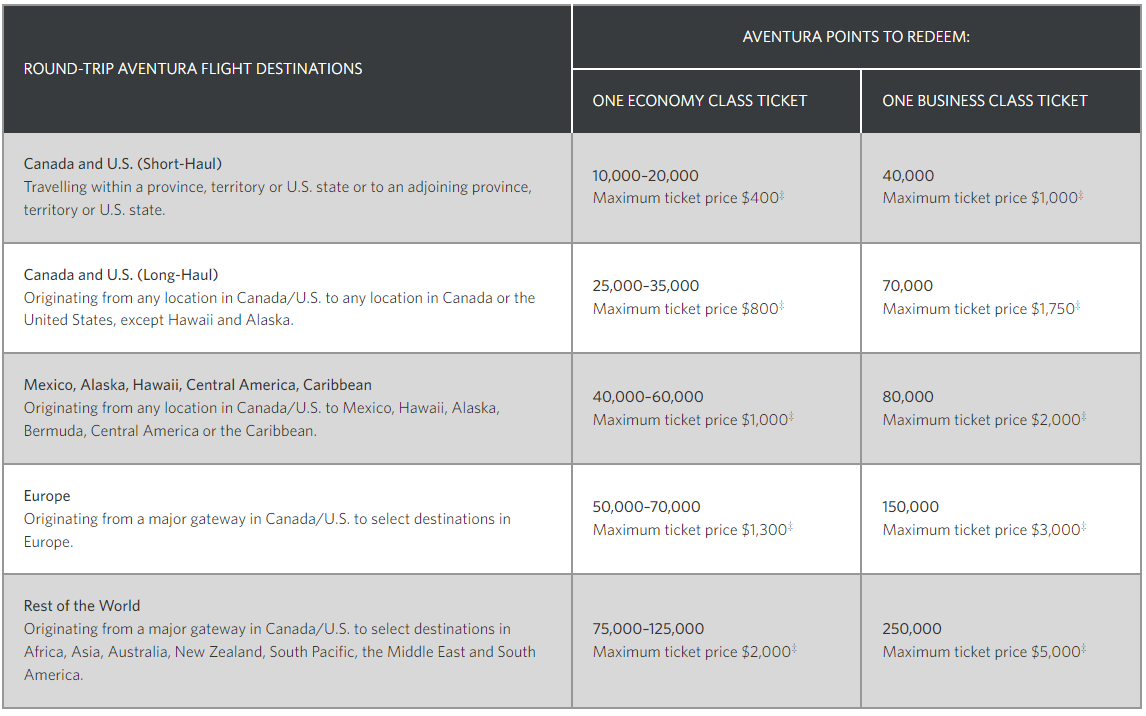1146x716 pixels.
Task: Click the Long-Haul economy $800 maximum price text
Action: pos(685,309)
